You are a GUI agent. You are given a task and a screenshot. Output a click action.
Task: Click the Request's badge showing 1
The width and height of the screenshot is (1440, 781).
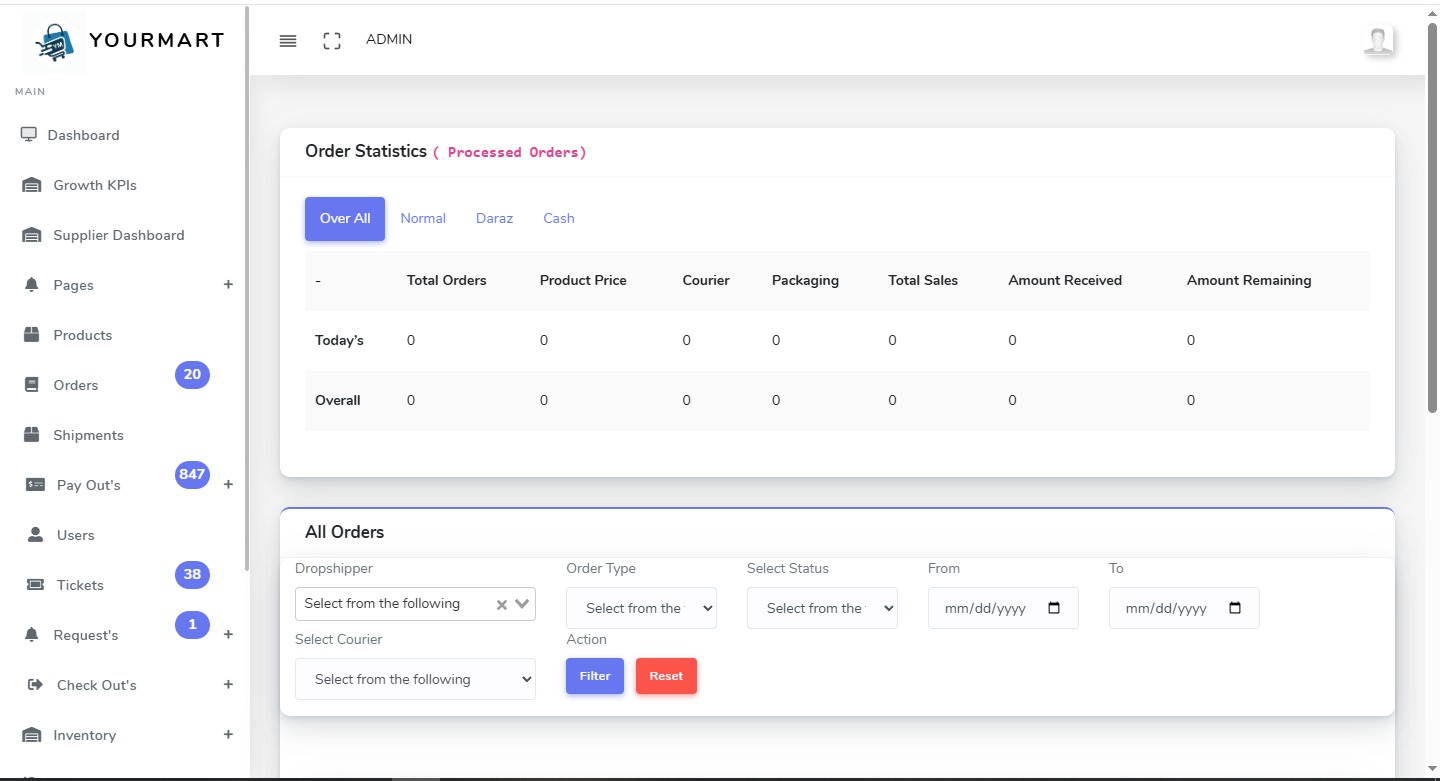[192, 624]
